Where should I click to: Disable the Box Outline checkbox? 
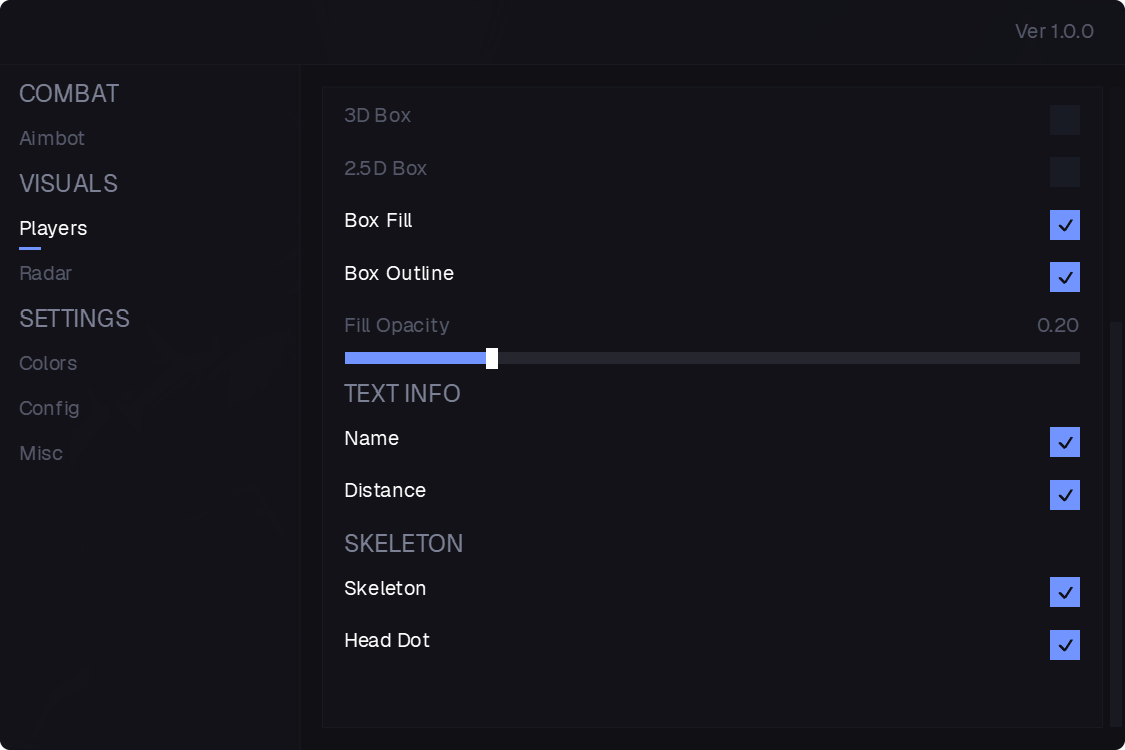(x=1065, y=277)
